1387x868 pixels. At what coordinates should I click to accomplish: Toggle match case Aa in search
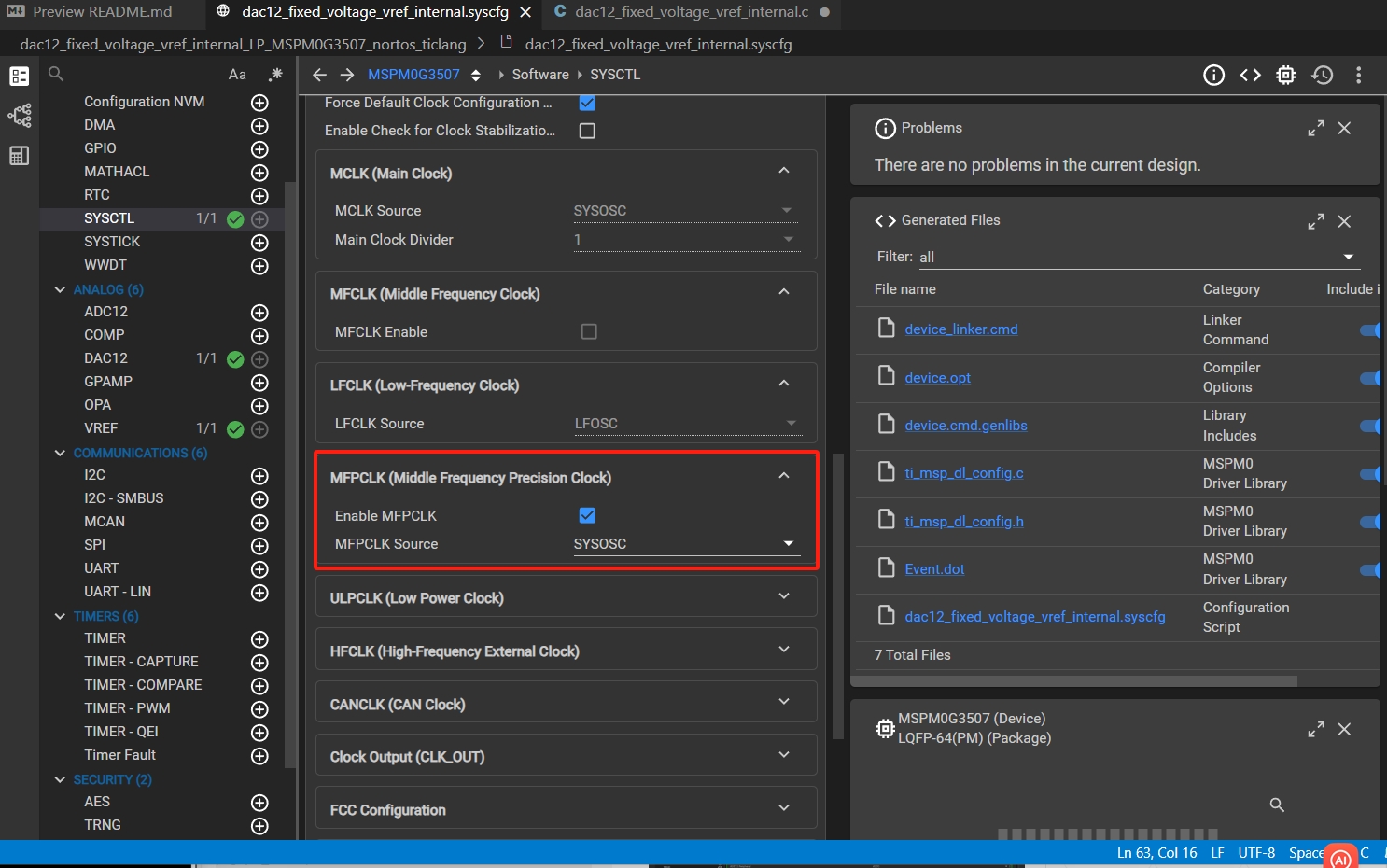237,75
